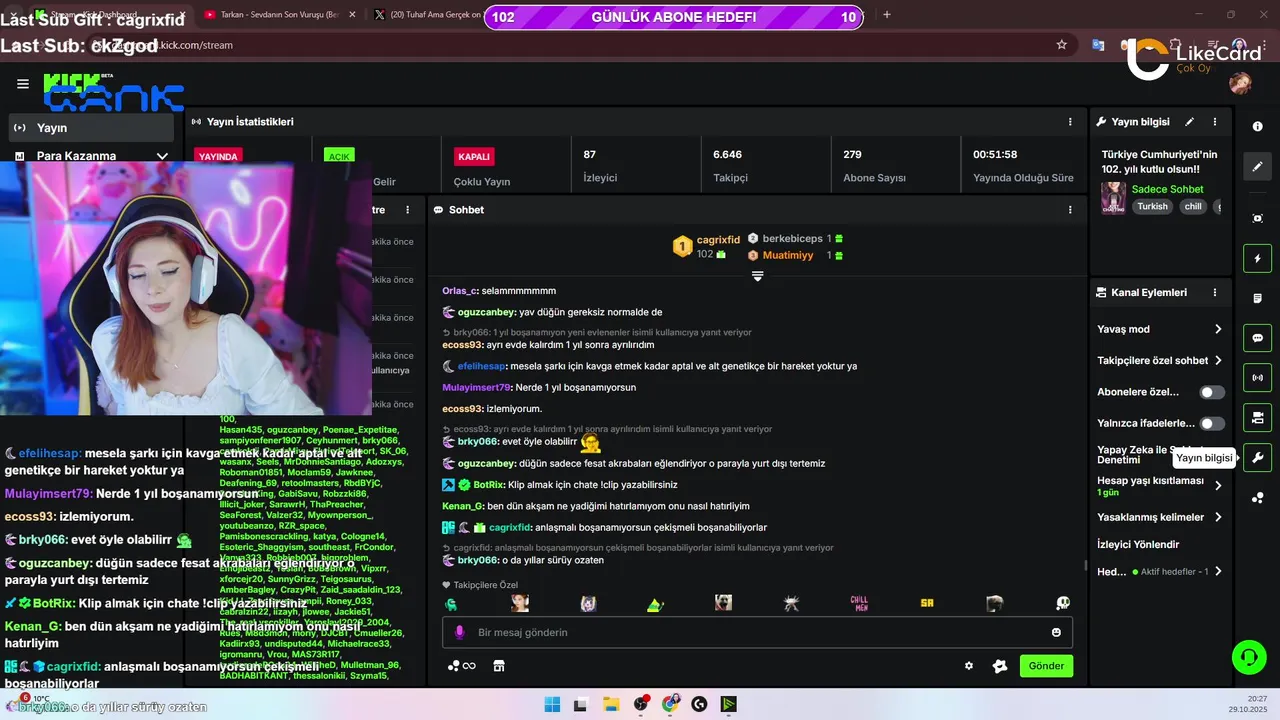Open a new browser tab
The width and height of the screenshot is (1280, 720).
[x=886, y=15]
